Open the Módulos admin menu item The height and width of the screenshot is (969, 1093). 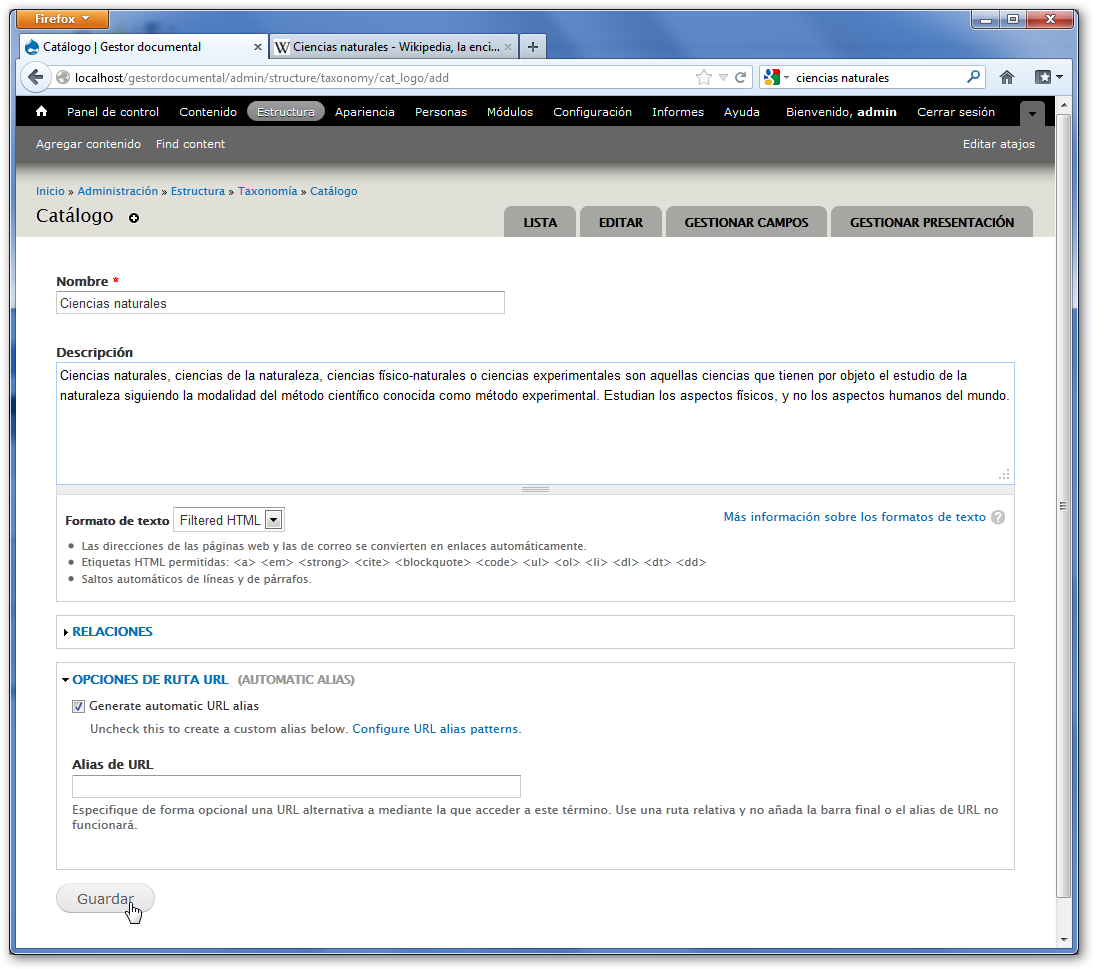pos(510,112)
